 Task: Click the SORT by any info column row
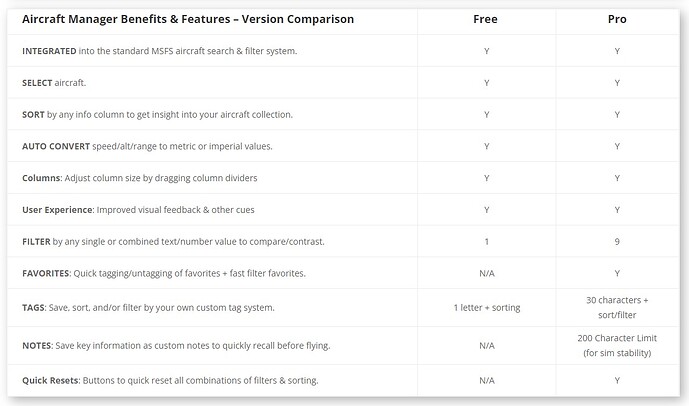tap(157, 114)
